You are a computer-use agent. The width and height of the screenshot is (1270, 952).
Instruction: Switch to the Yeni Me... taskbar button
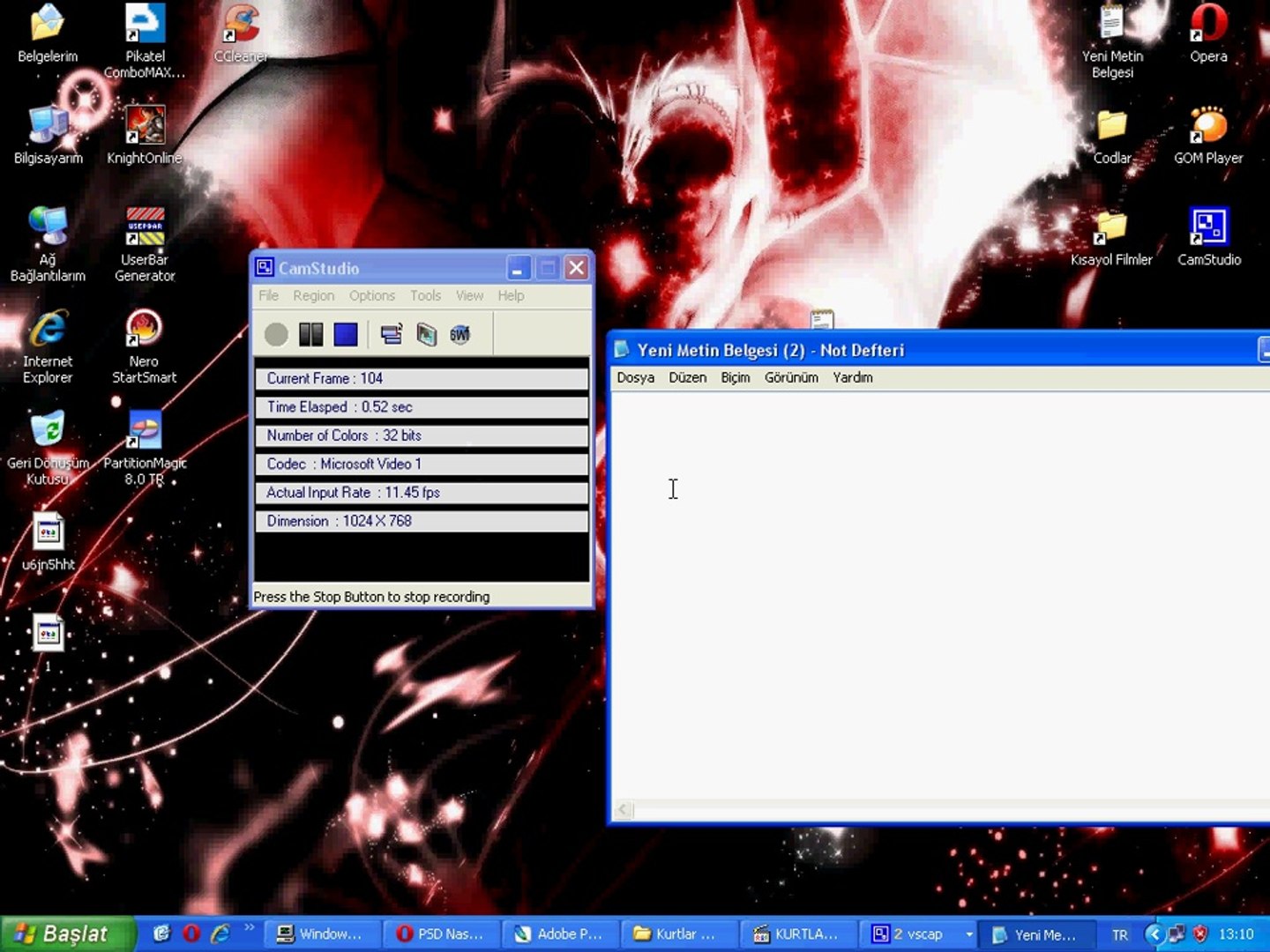click(x=1037, y=933)
